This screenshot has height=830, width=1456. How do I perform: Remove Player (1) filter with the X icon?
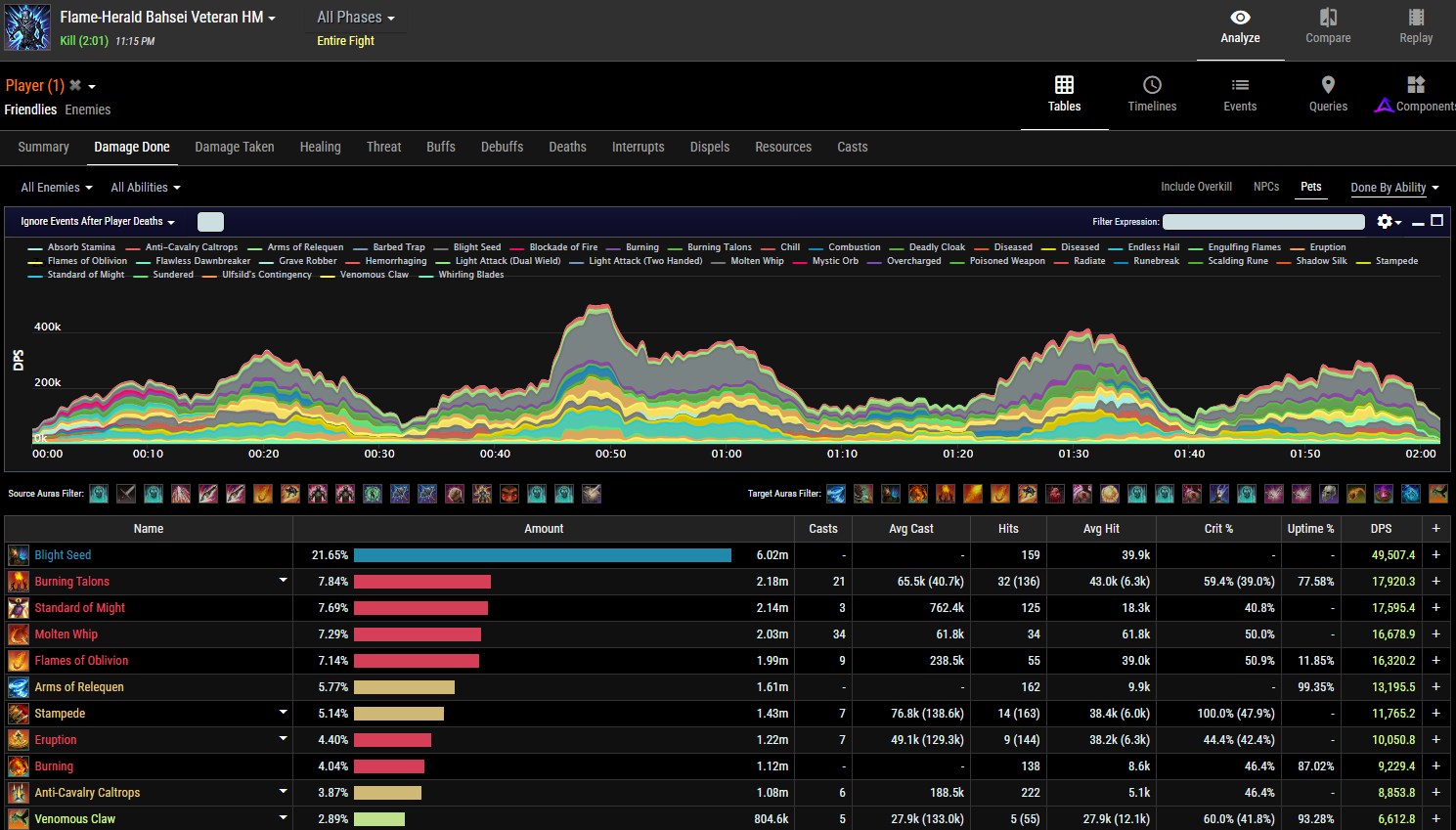click(75, 85)
